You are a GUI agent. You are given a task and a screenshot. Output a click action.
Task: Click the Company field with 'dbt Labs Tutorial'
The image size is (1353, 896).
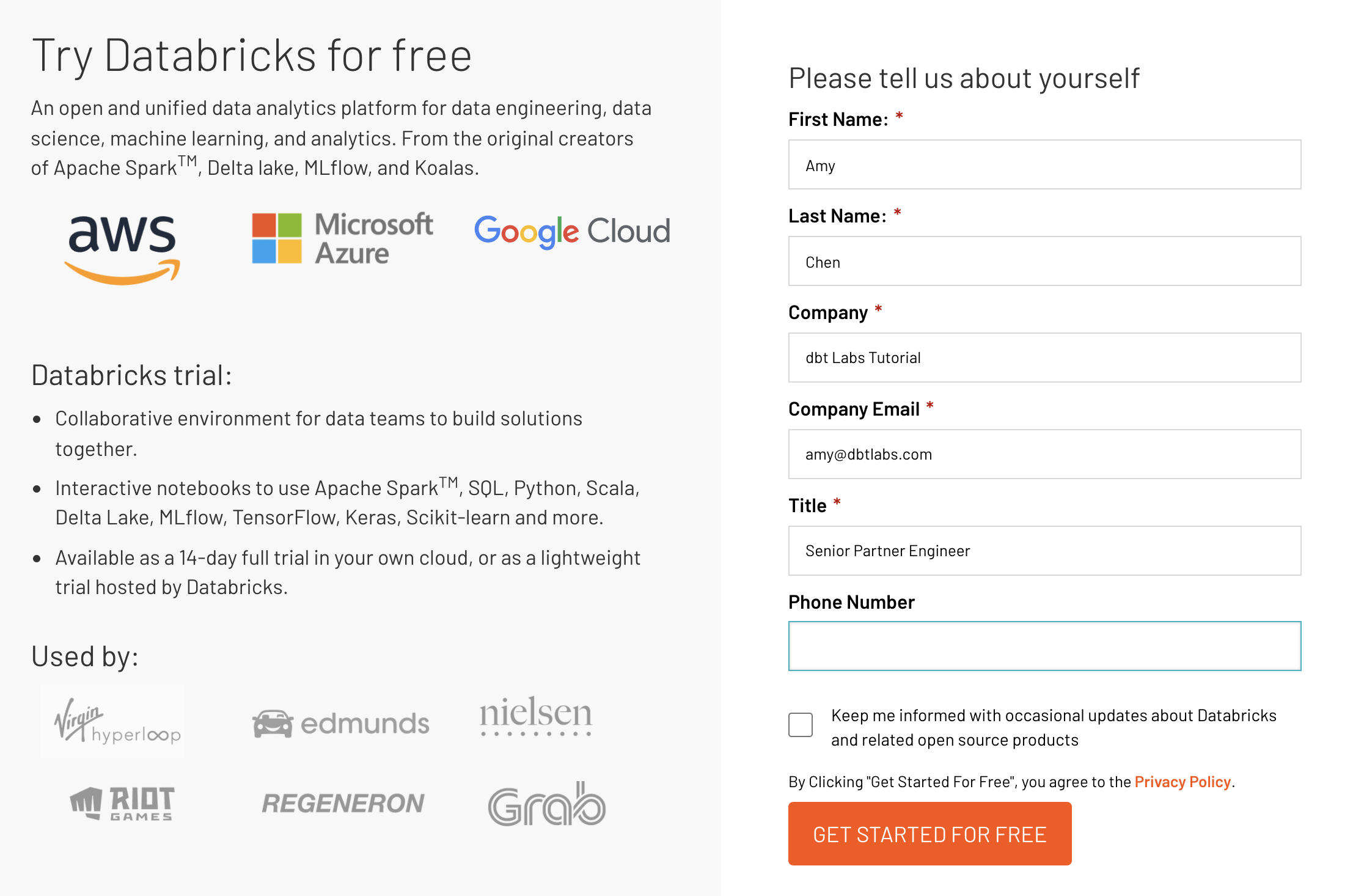pos(1046,358)
